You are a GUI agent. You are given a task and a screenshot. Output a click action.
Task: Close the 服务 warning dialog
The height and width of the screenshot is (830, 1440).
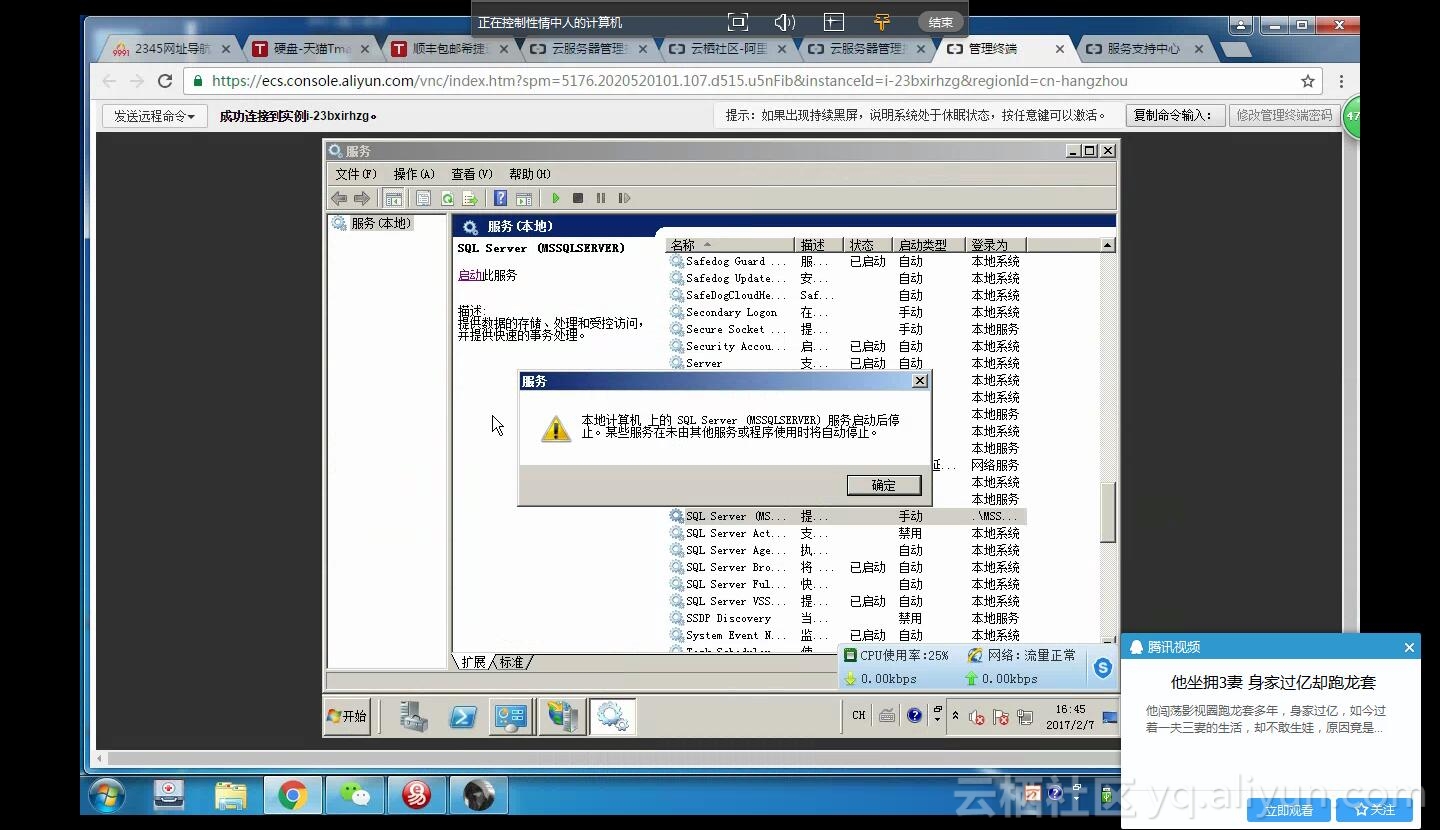920,381
